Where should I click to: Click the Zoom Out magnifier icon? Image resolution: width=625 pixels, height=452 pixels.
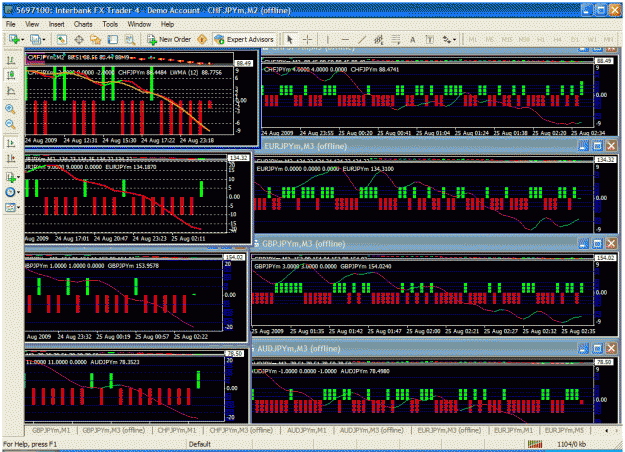pos(11,124)
